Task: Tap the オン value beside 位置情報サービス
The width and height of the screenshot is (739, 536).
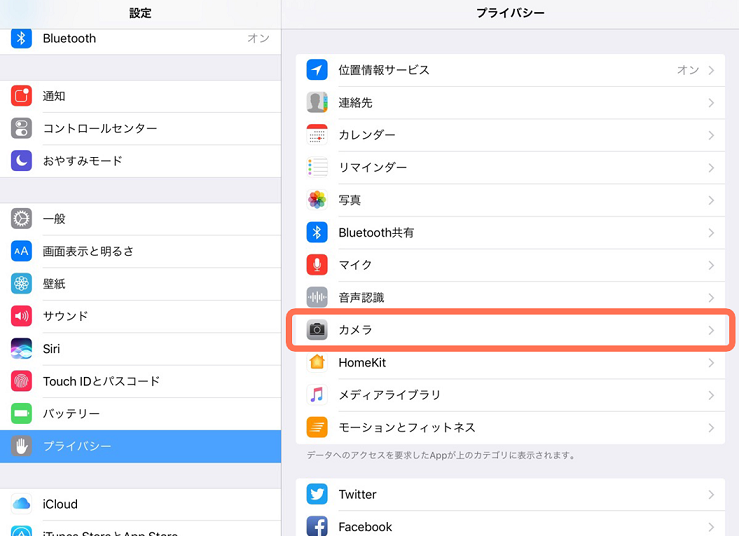Action: click(x=688, y=70)
